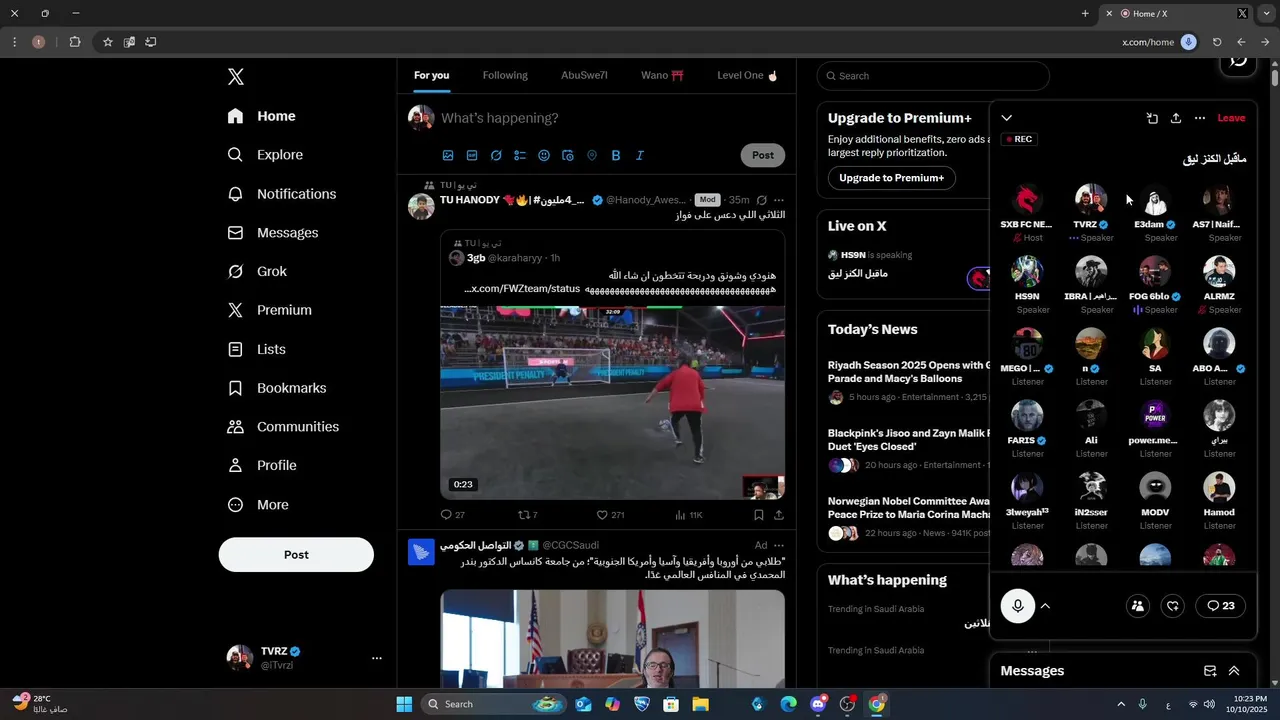Open speaker E3dam's avatar in Space
This screenshot has height=720, width=1280.
(1155, 200)
